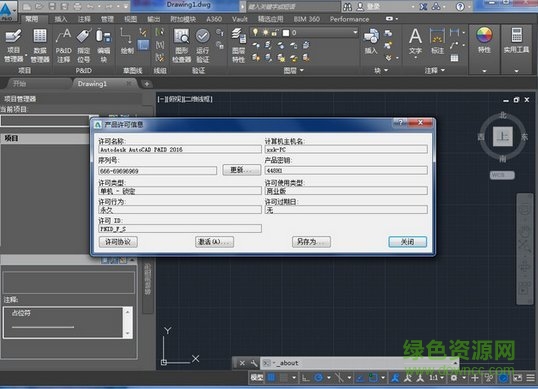
Task: Click the search binoculars icon
Action: click(x=347, y=7)
